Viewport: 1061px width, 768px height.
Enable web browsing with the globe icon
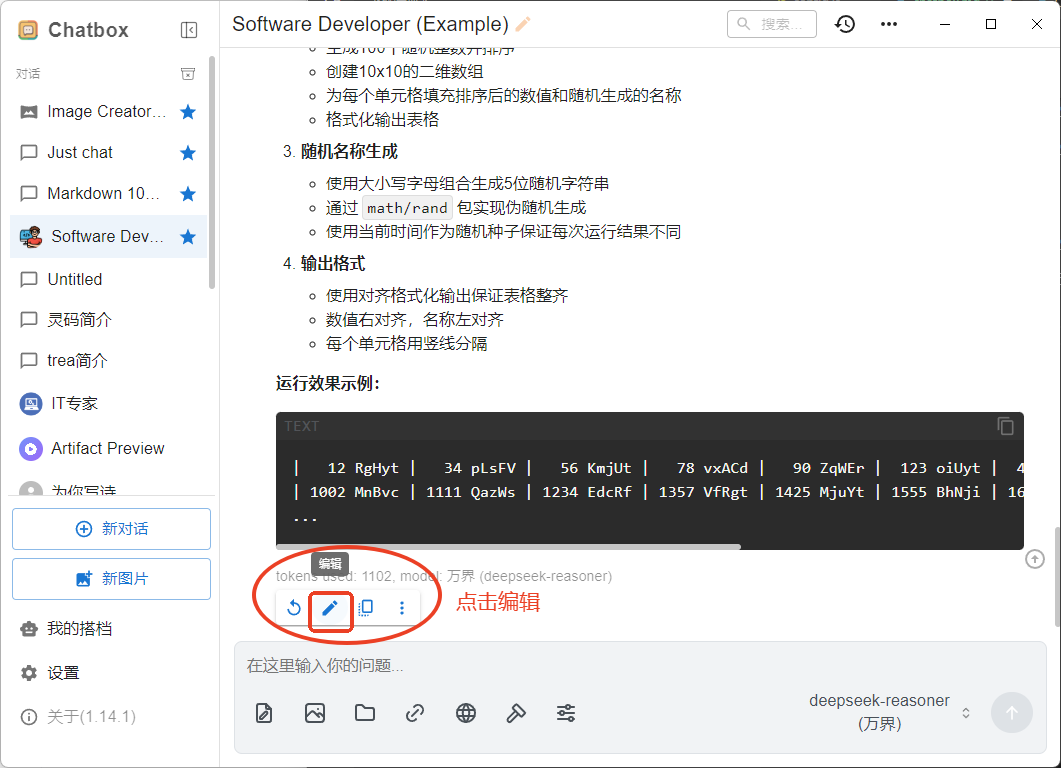[x=466, y=713]
